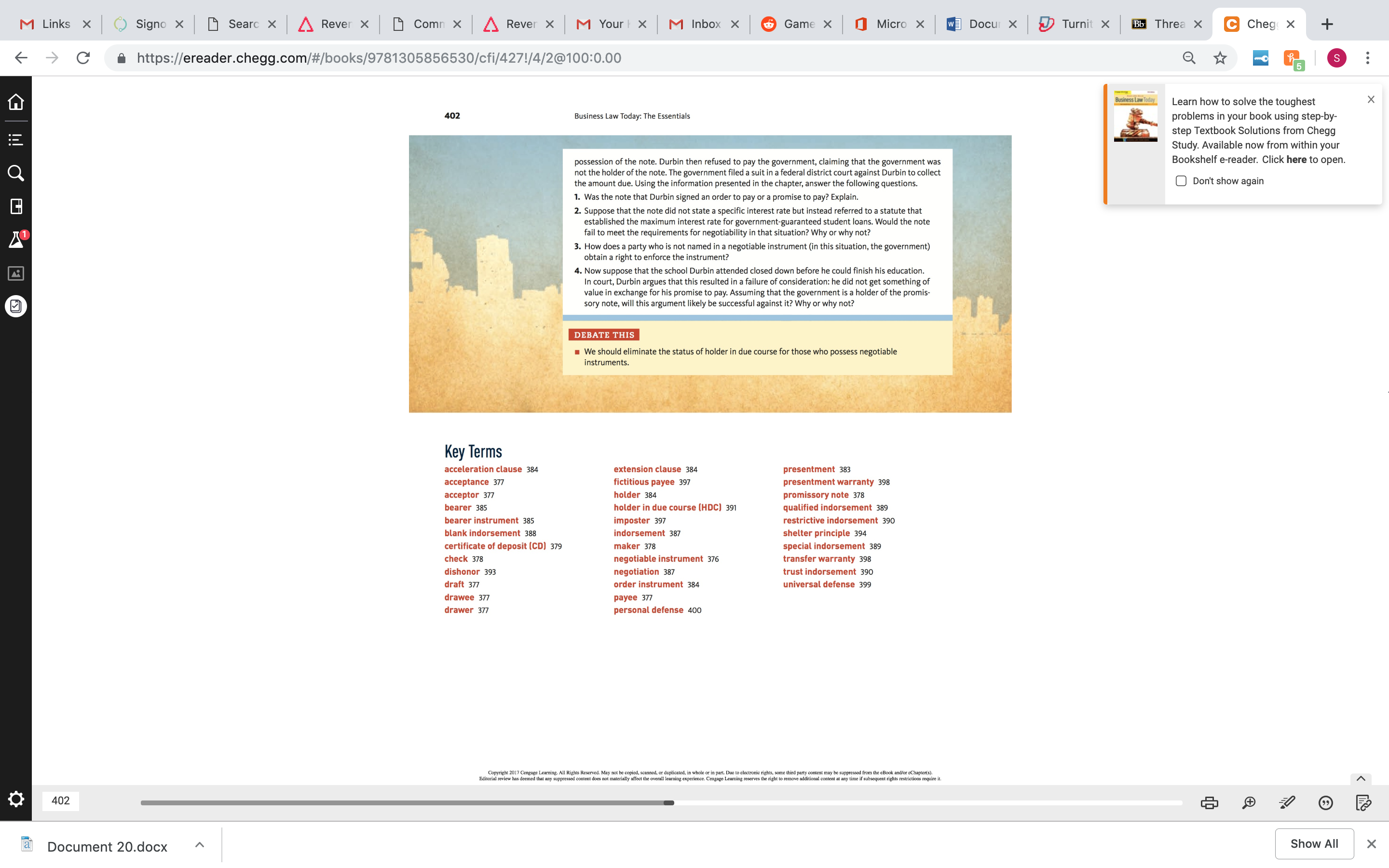Screen dimensions: 1389x868
Task: Click the key term 'shelter principle'
Action: (816, 533)
